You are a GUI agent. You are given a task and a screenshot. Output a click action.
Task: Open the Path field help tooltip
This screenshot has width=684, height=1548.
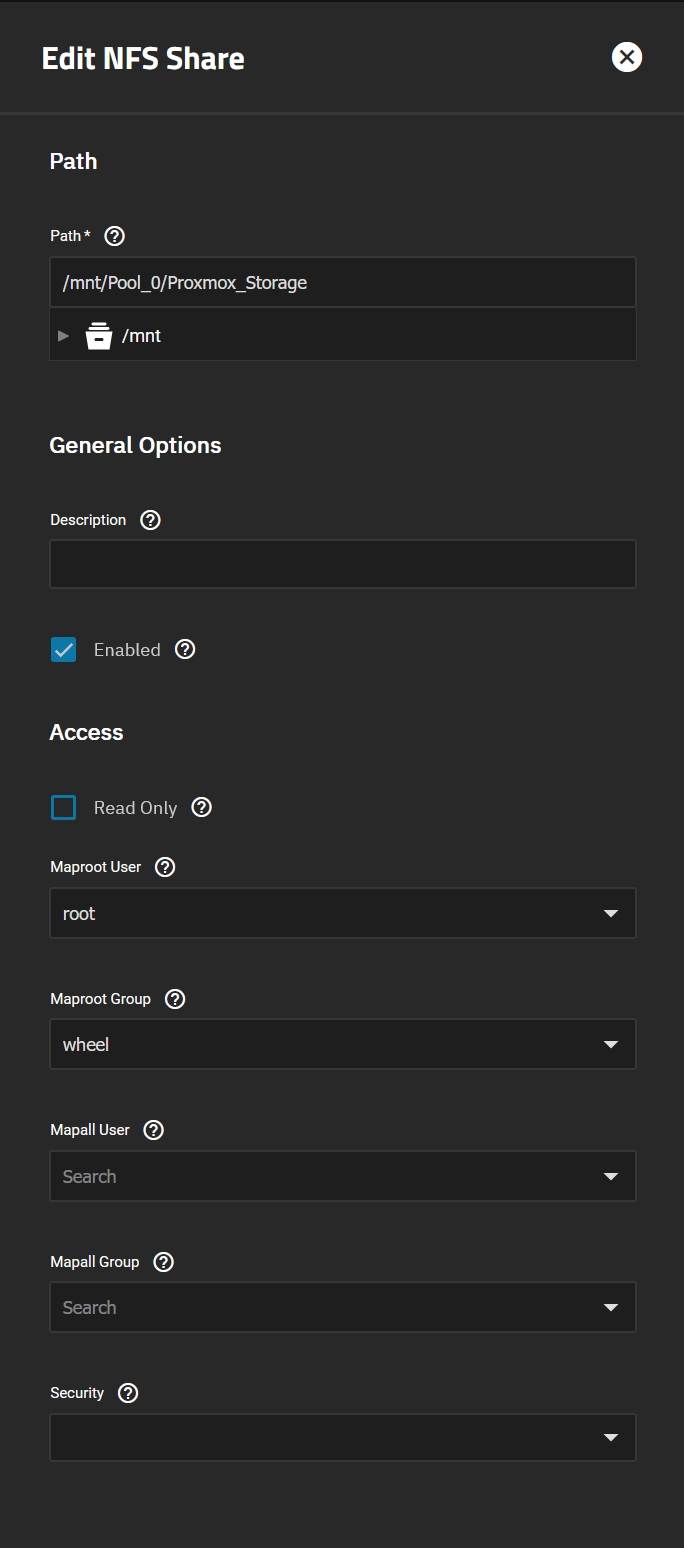click(x=115, y=236)
